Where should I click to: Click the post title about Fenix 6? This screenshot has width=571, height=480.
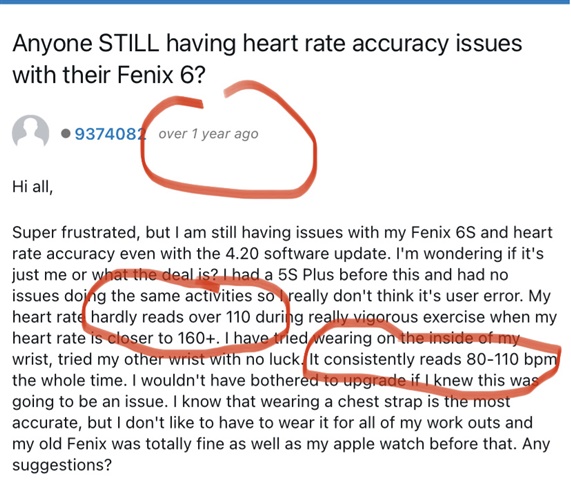267,58
